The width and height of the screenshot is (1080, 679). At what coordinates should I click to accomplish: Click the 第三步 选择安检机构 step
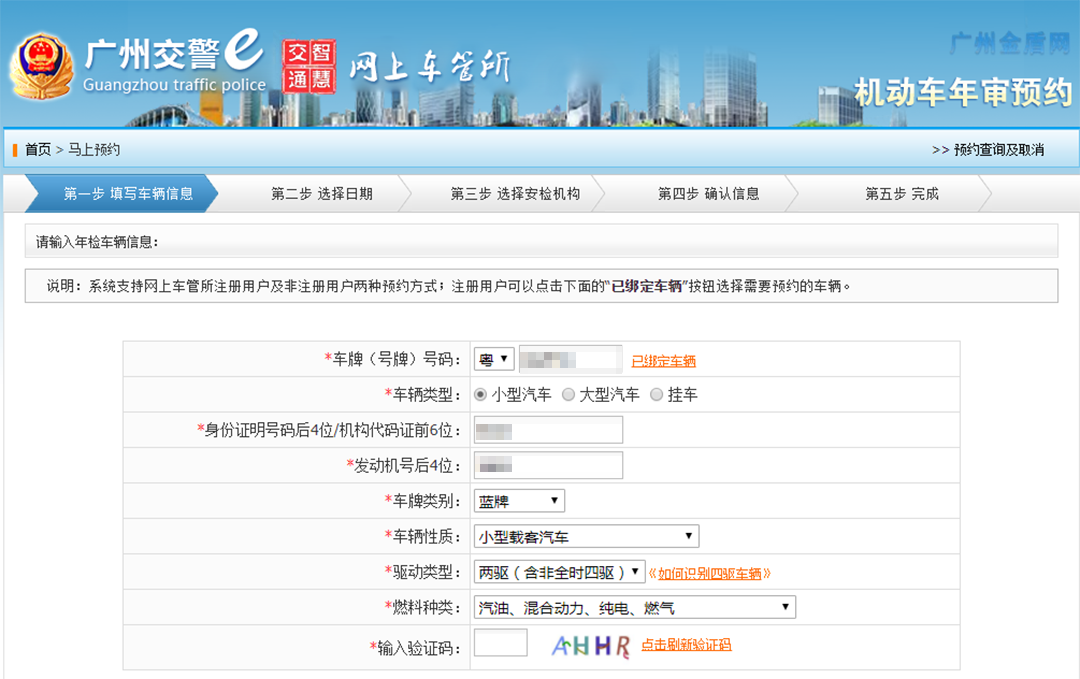pos(514,194)
